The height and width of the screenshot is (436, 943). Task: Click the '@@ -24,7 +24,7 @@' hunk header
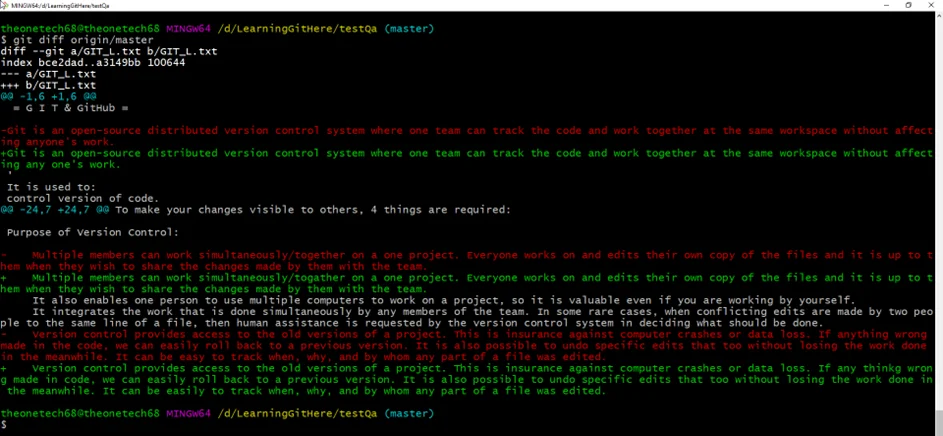point(55,210)
